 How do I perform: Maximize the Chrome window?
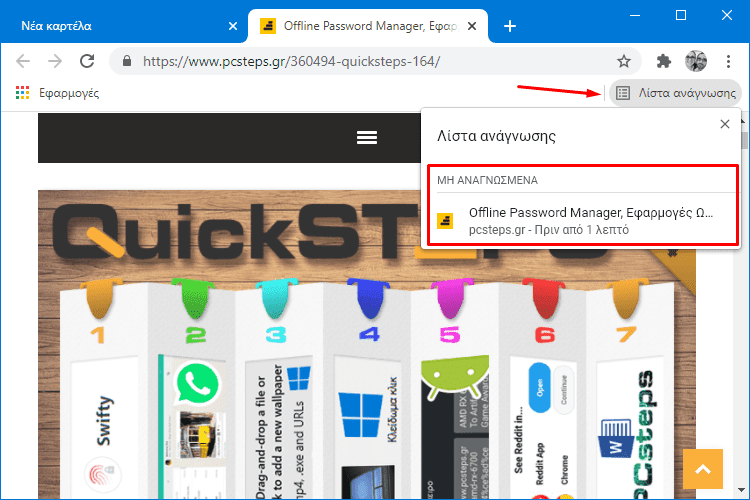(681, 15)
